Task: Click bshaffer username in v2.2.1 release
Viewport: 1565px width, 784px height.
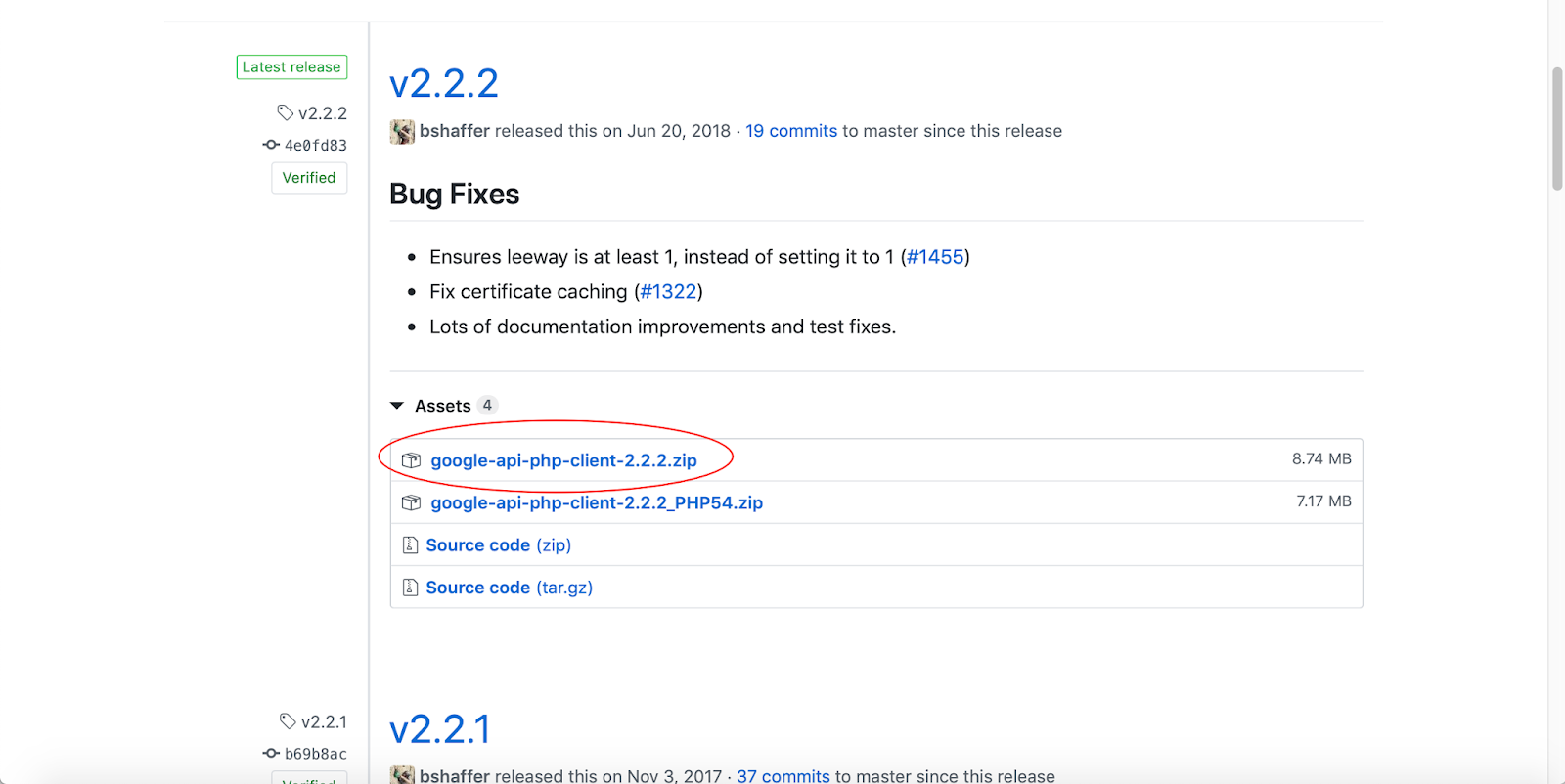Action: pos(455,776)
